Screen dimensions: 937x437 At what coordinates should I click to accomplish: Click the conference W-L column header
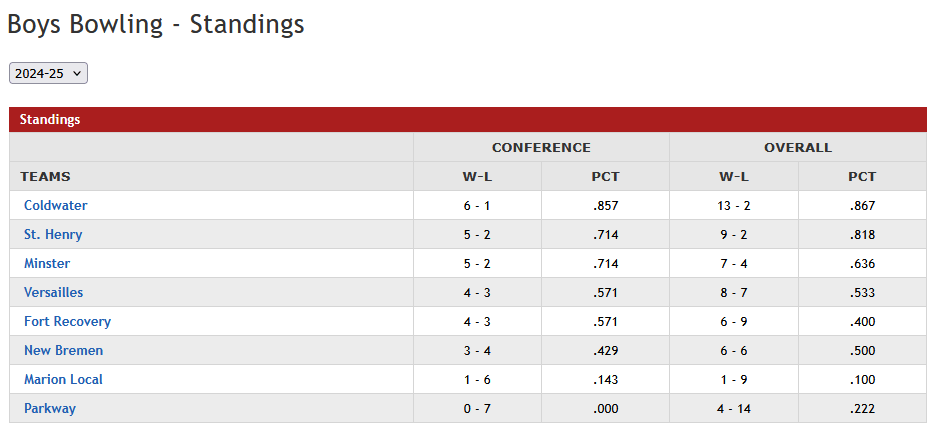tap(477, 176)
